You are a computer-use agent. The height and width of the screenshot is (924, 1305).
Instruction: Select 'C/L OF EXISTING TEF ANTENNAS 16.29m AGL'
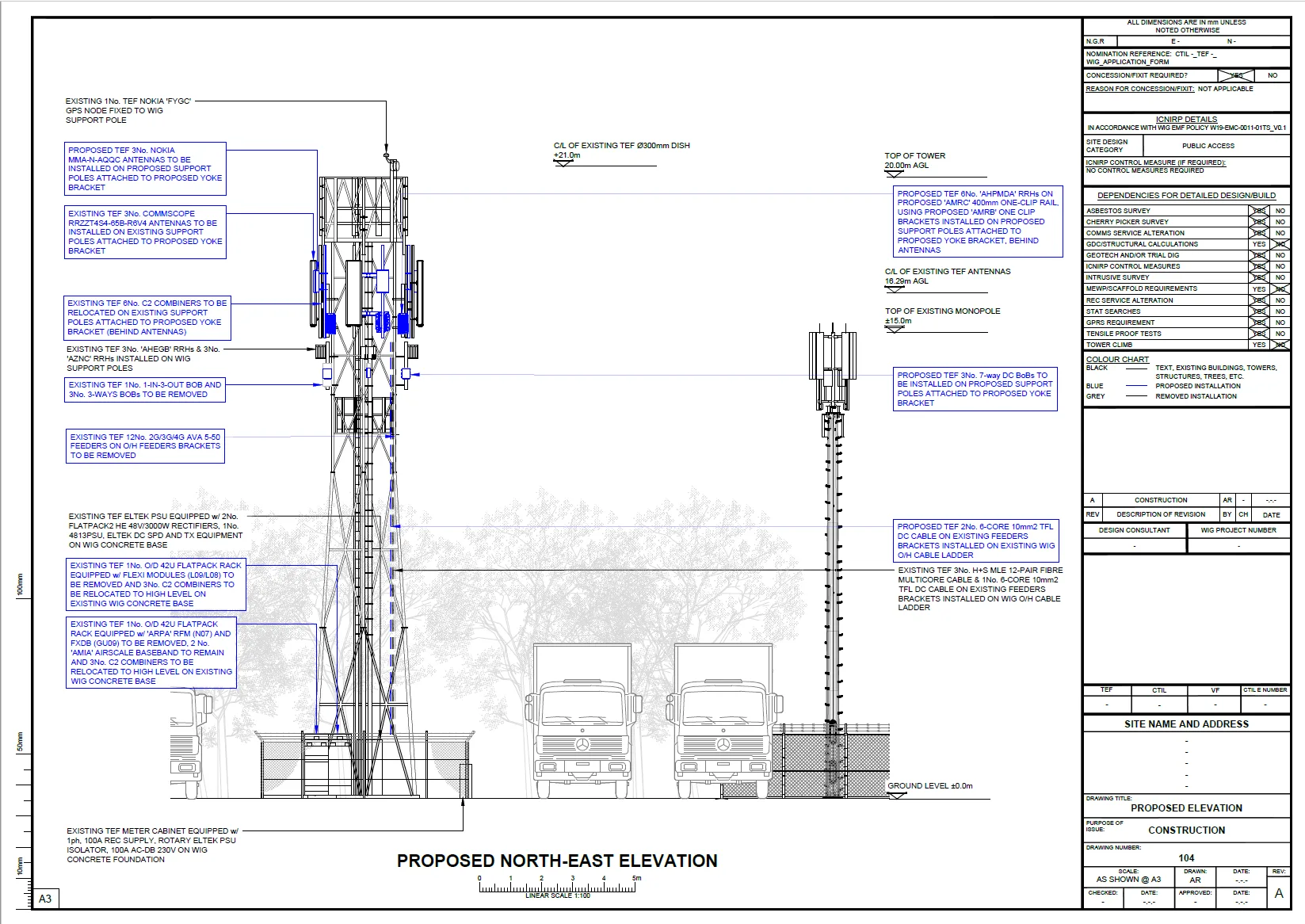click(948, 276)
